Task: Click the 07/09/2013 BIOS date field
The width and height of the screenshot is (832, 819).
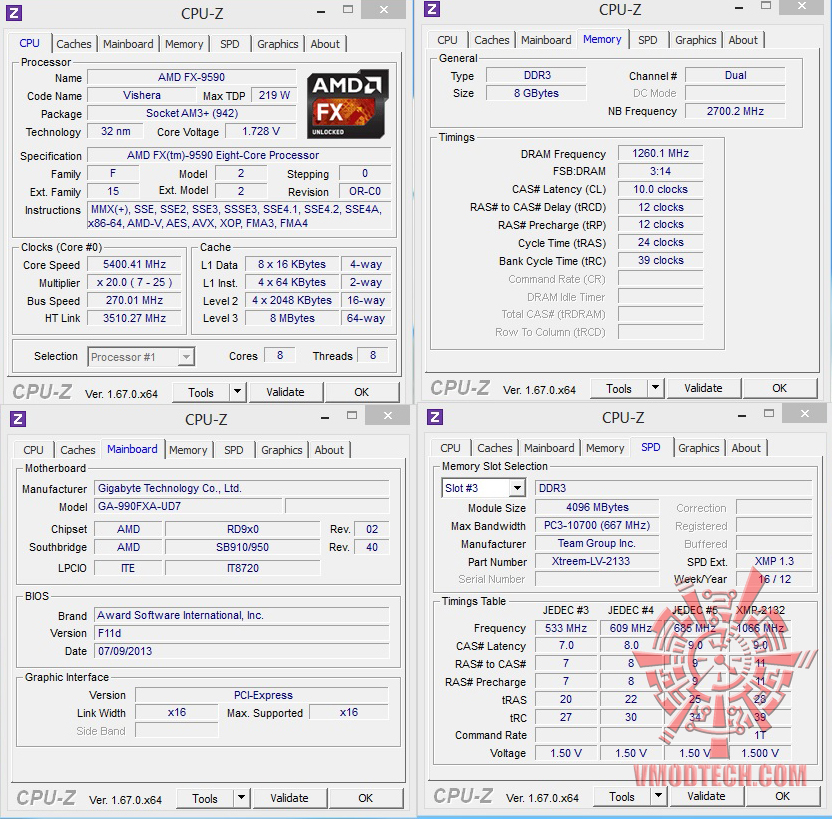Action: point(241,651)
